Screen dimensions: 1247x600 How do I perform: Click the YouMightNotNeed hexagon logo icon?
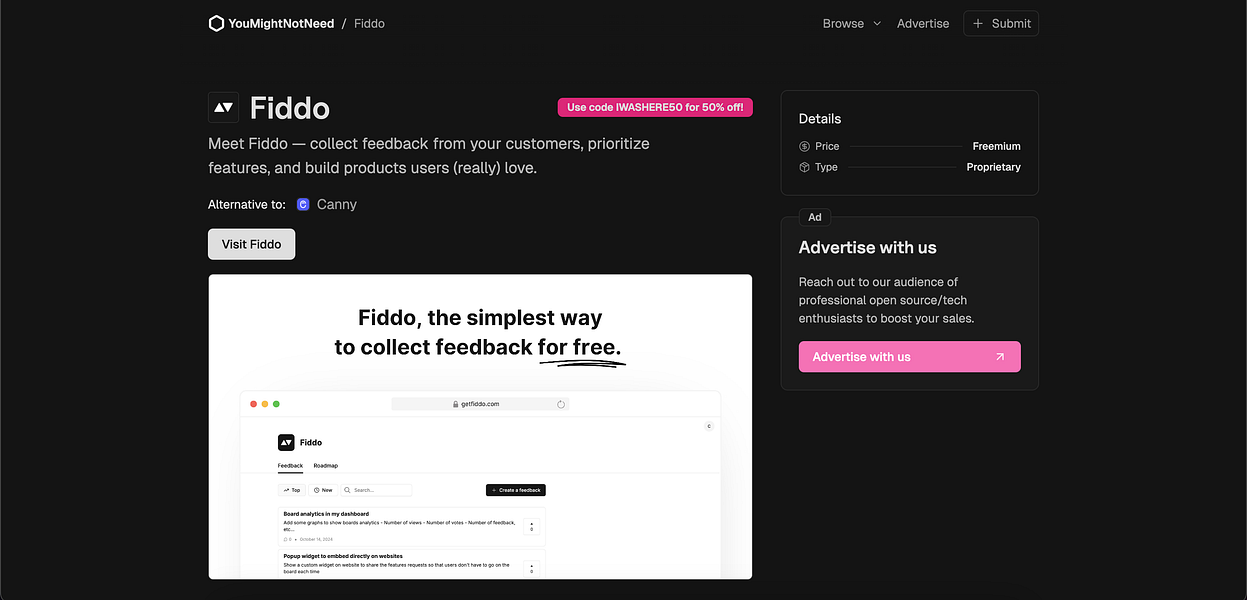point(216,23)
